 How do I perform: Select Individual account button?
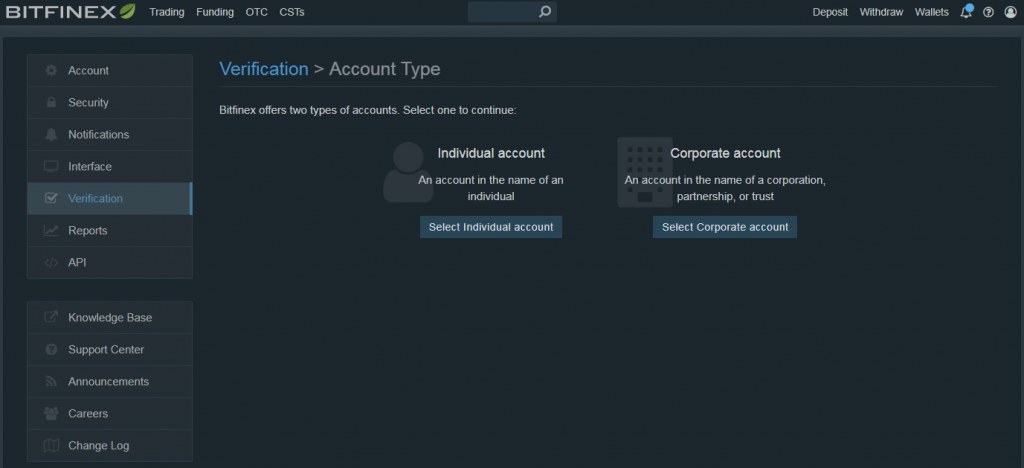click(491, 227)
